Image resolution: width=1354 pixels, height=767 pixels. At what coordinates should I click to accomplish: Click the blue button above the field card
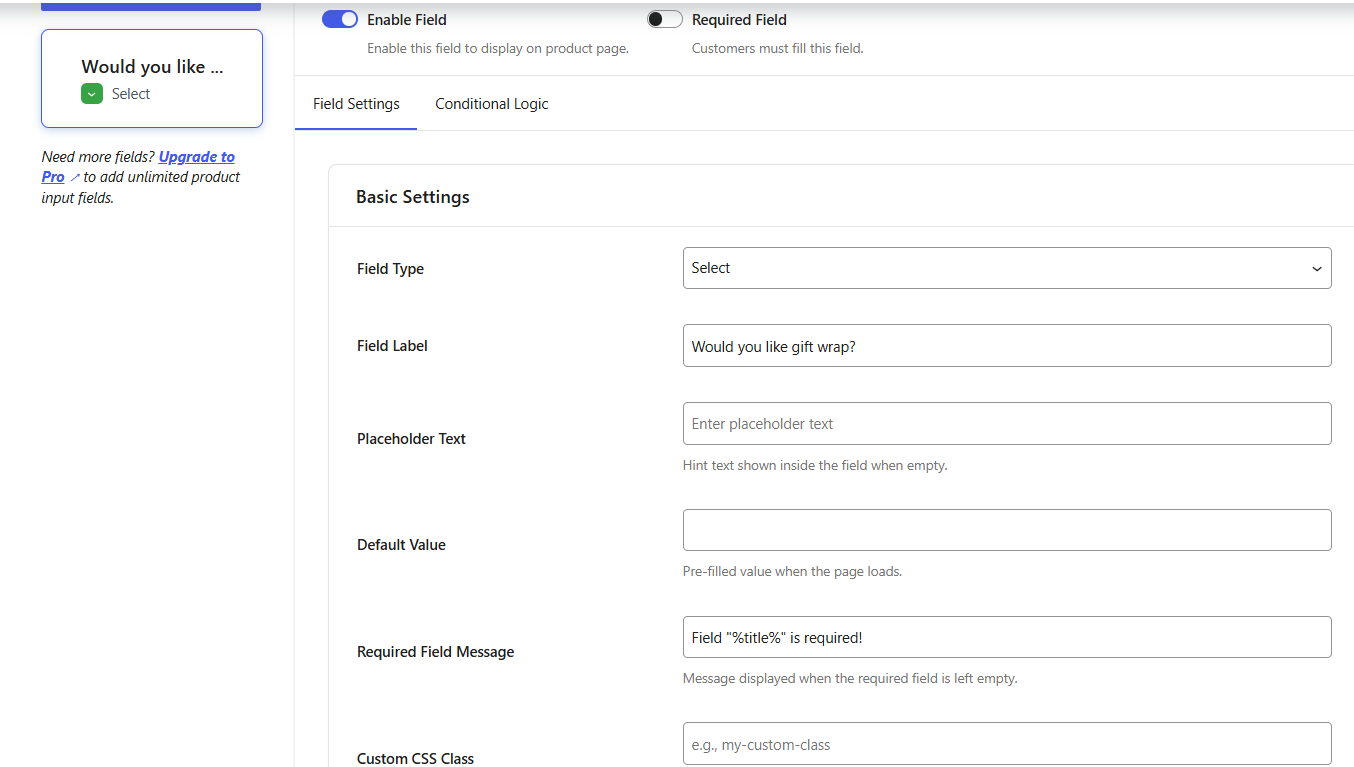click(x=151, y=5)
